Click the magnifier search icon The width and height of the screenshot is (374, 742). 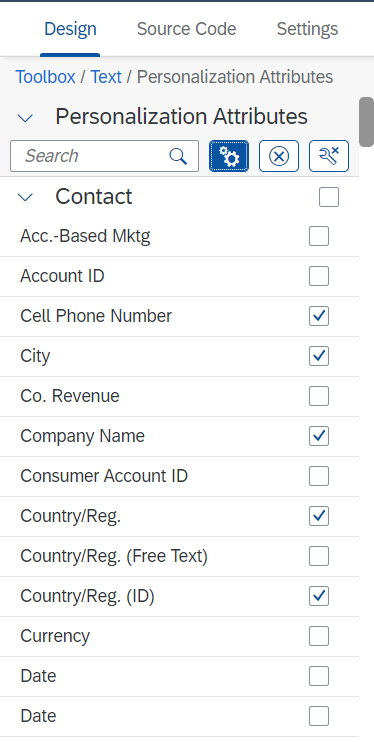point(178,156)
